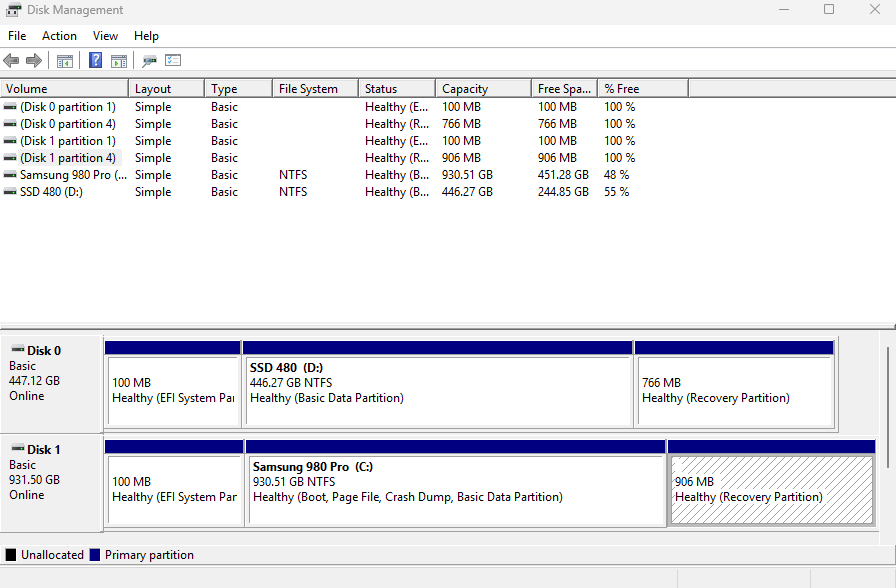
Task: Click the drive icon beside SSD 480 (D:) volume
Action: coord(10,192)
